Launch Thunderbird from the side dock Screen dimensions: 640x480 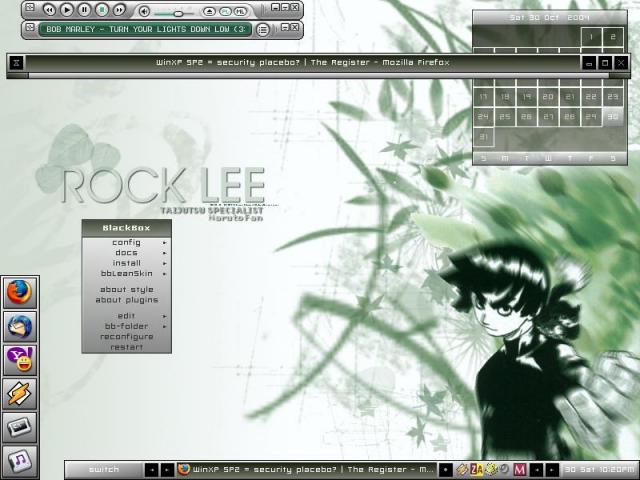(x=20, y=327)
